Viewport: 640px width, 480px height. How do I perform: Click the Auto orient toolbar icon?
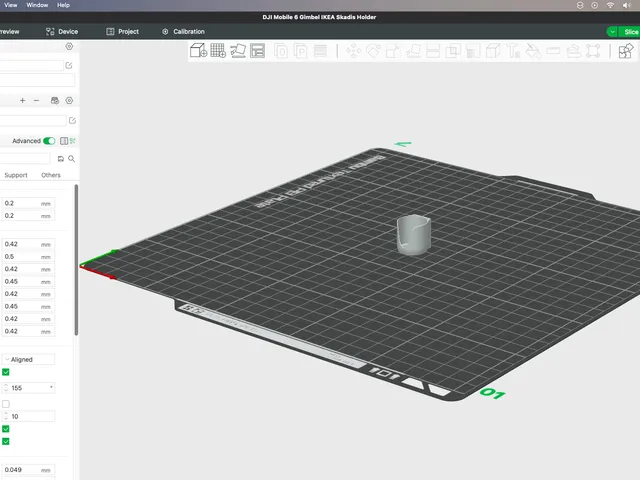(238, 51)
